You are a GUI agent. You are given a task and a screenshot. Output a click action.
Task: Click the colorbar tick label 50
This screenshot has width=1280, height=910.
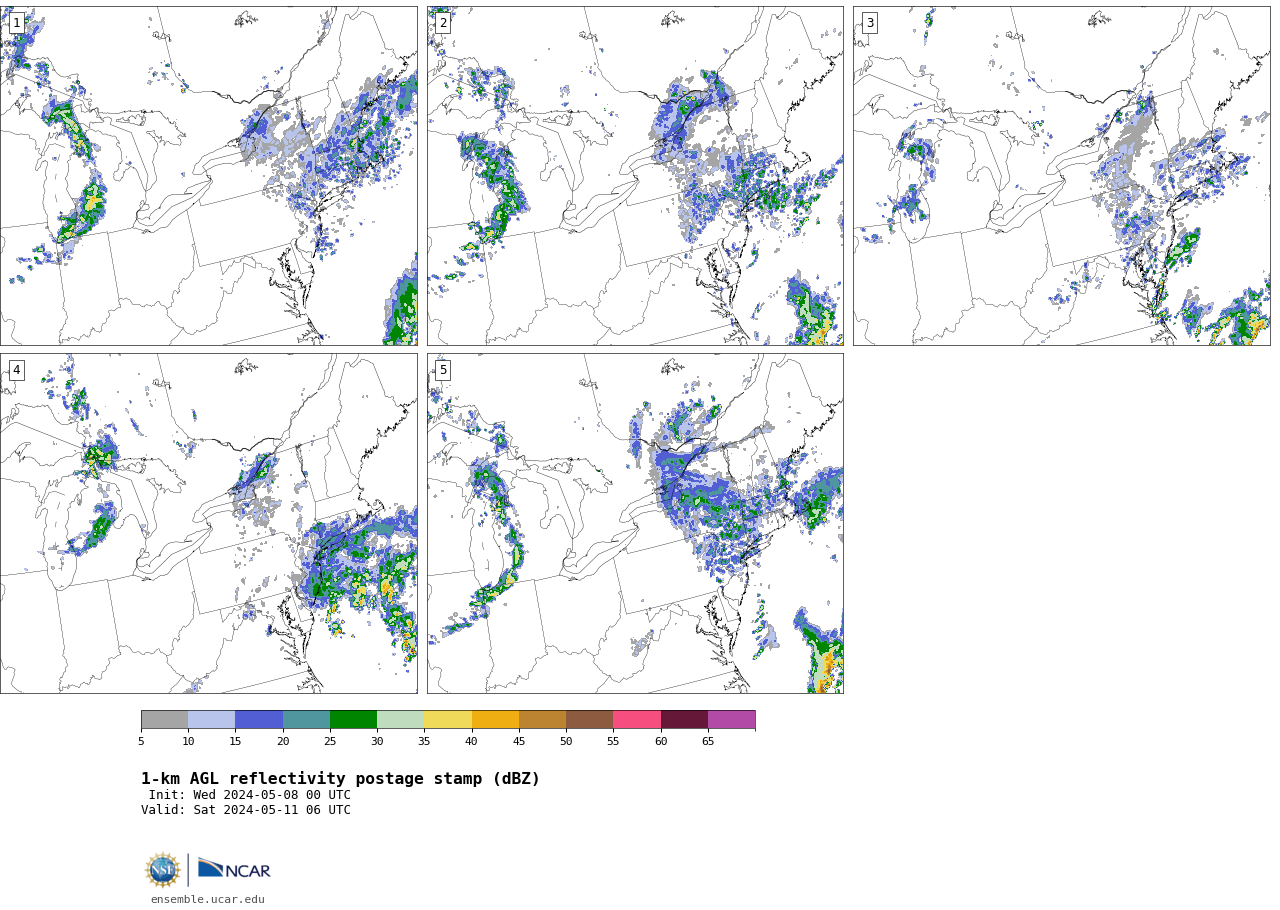point(566,741)
